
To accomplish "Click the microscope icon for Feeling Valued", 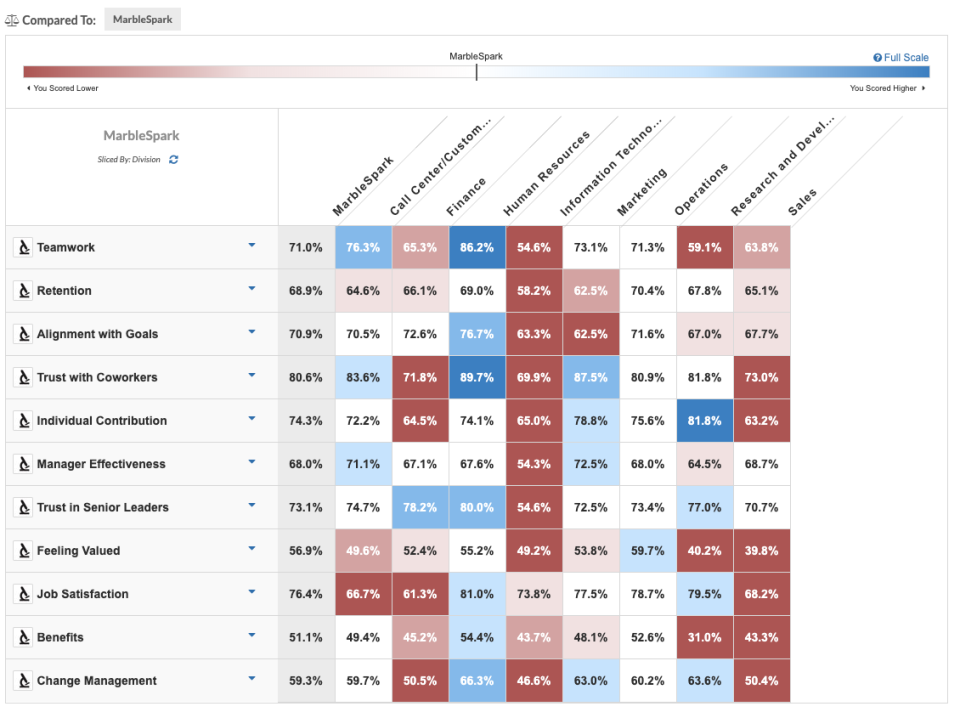I will (23, 551).
